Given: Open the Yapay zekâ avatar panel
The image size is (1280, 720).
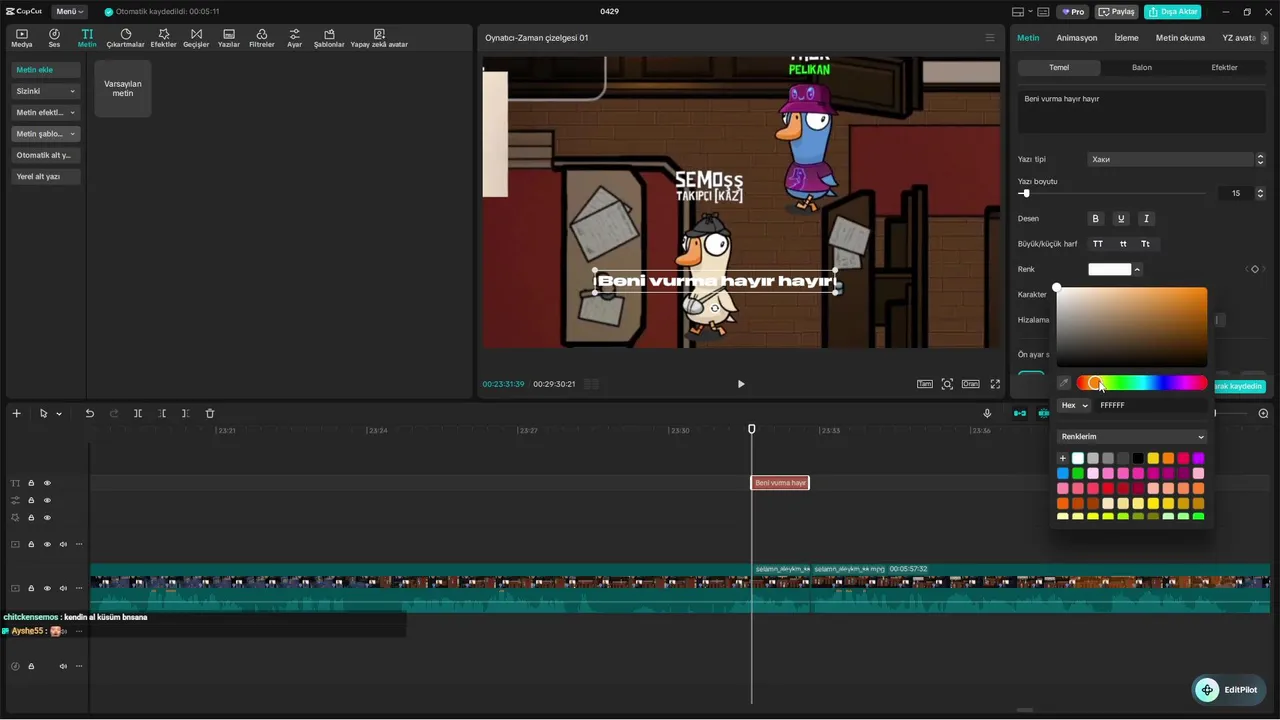Looking at the screenshot, I should tap(379, 38).
